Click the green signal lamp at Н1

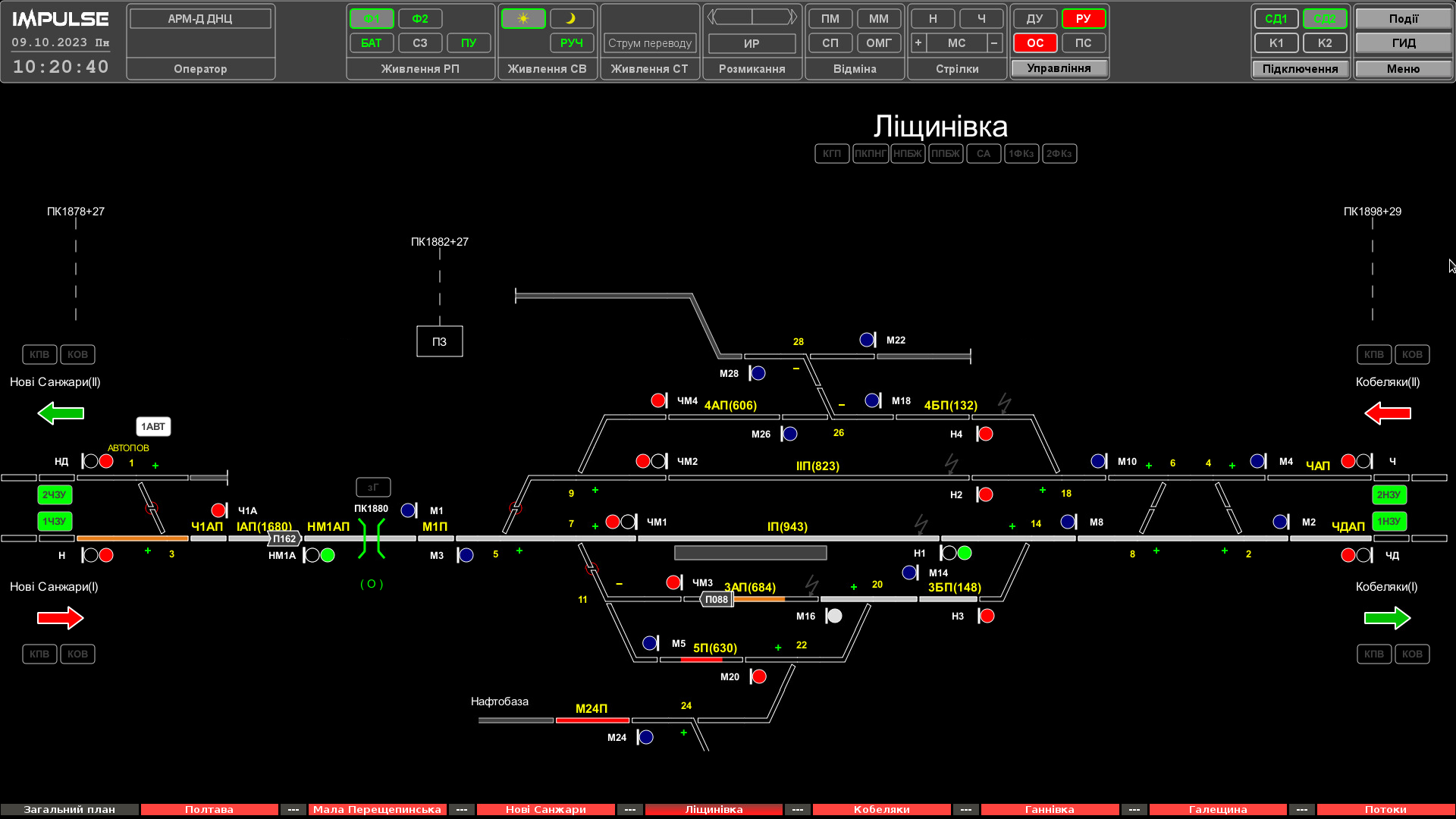965,553
